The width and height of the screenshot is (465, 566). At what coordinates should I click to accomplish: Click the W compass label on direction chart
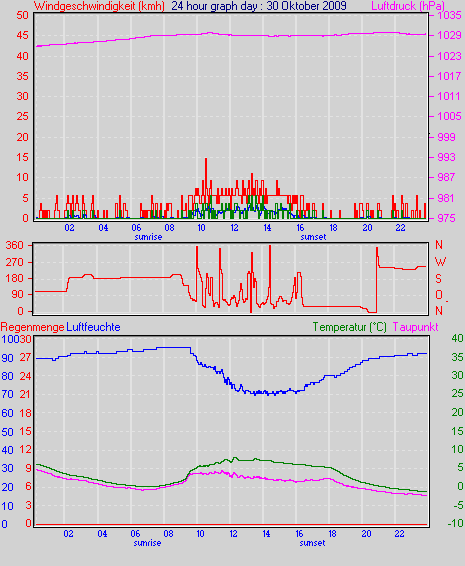coord(440,262)
